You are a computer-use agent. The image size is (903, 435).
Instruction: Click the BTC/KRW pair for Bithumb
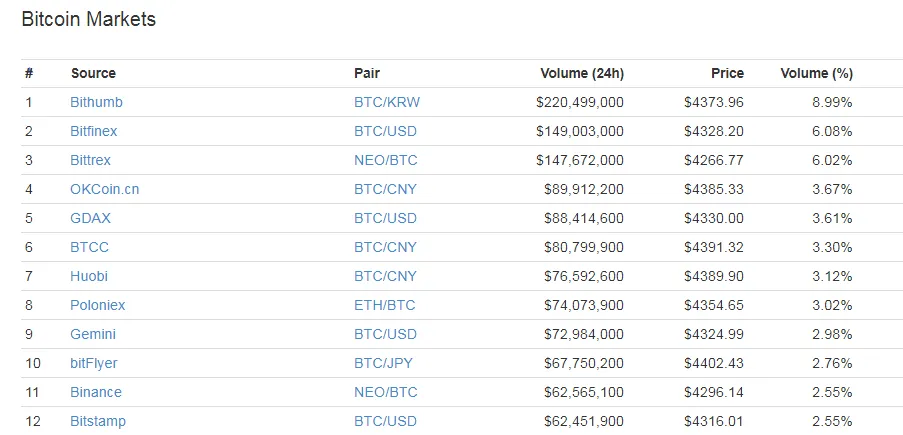point(387,103)
